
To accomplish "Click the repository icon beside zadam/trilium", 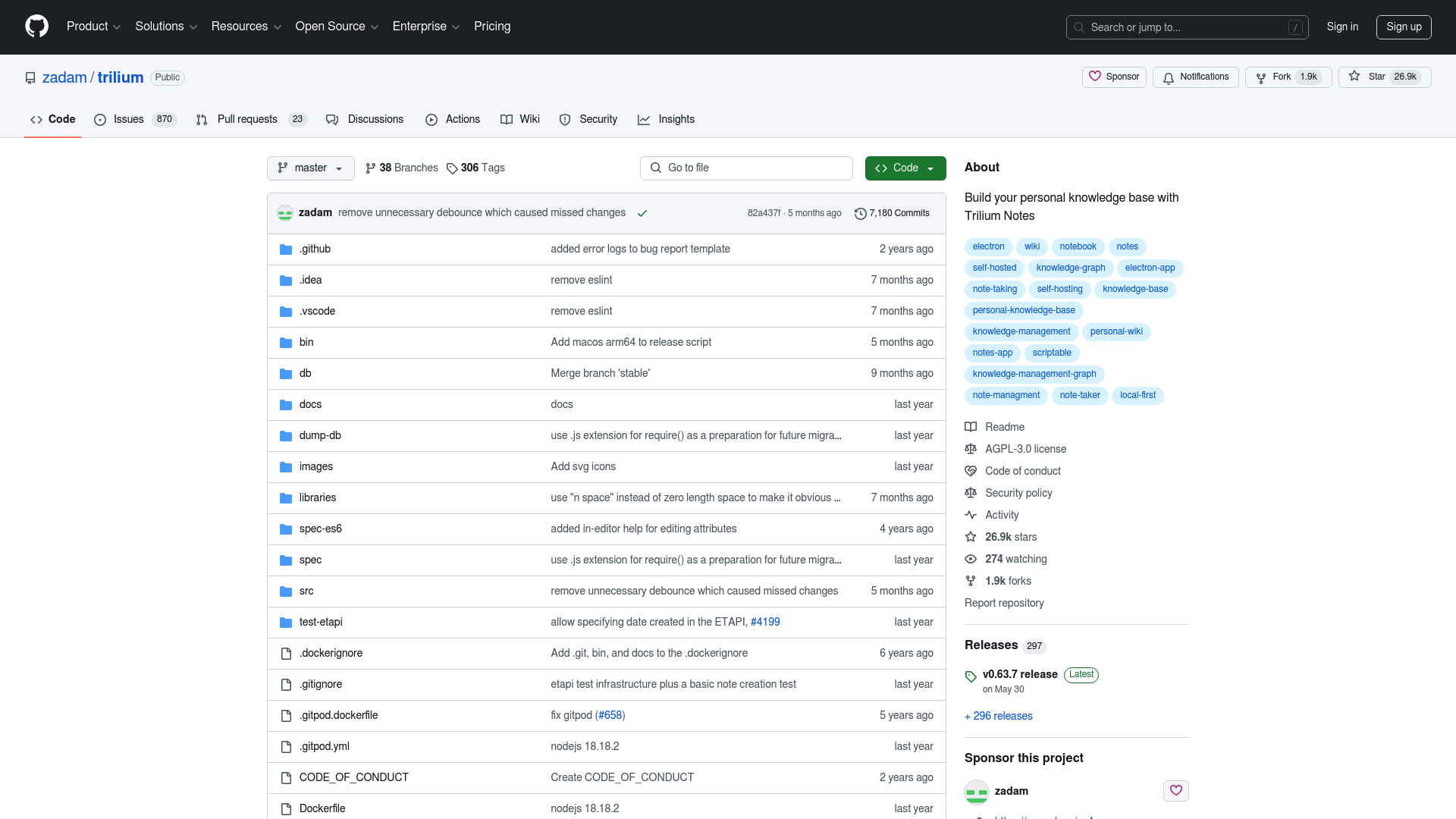I will tap(30, 78).
